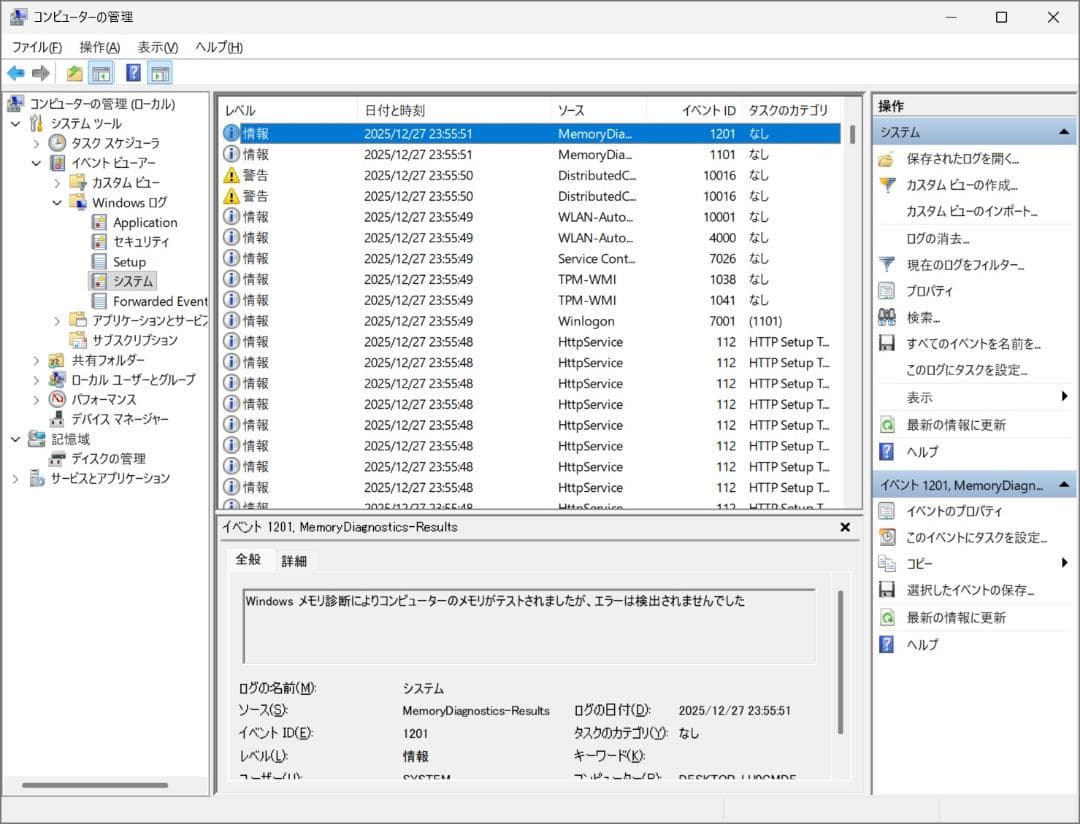Close the event 1201 preview pane
Image resolution: width=1080 pixels, height=824 pixels.
click(845, 527)
